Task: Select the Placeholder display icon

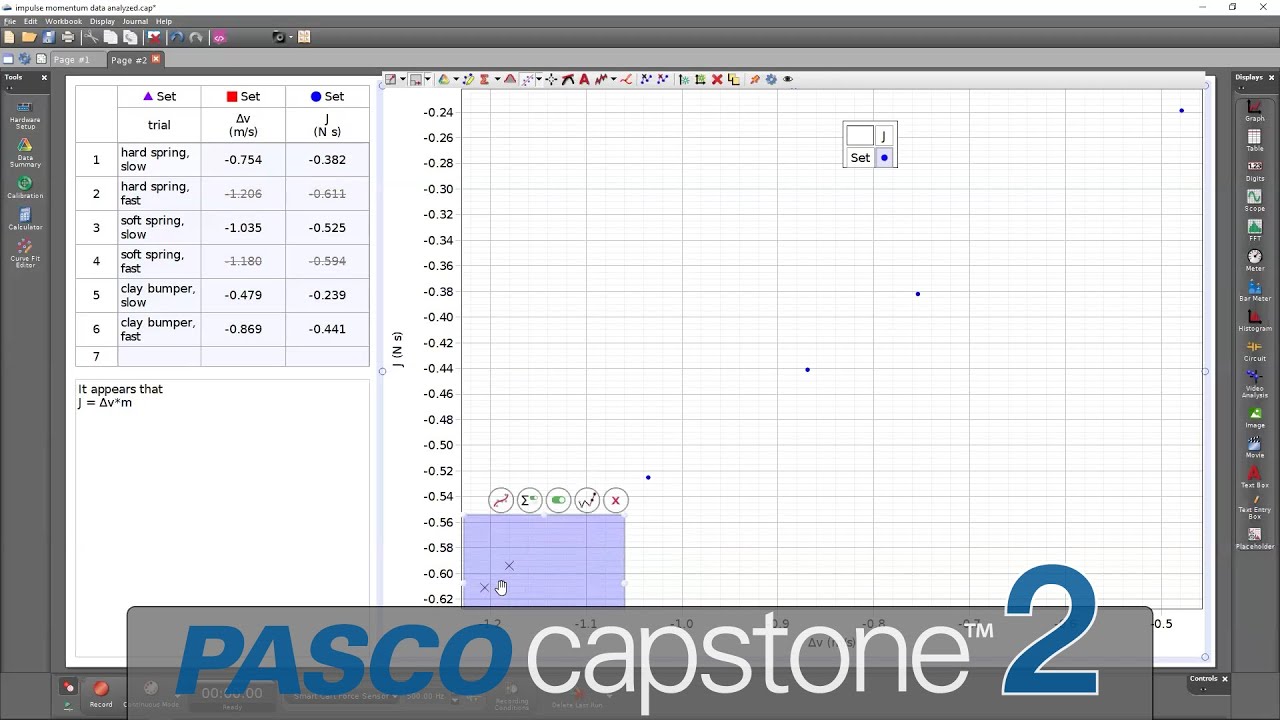Action: pyautogui.click(x=1254, y=538)
